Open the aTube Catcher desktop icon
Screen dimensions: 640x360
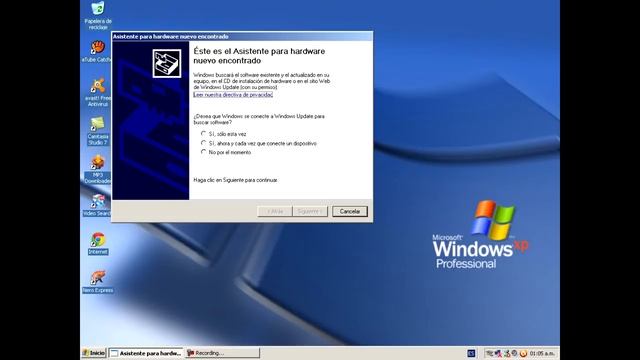click(98, 51)
